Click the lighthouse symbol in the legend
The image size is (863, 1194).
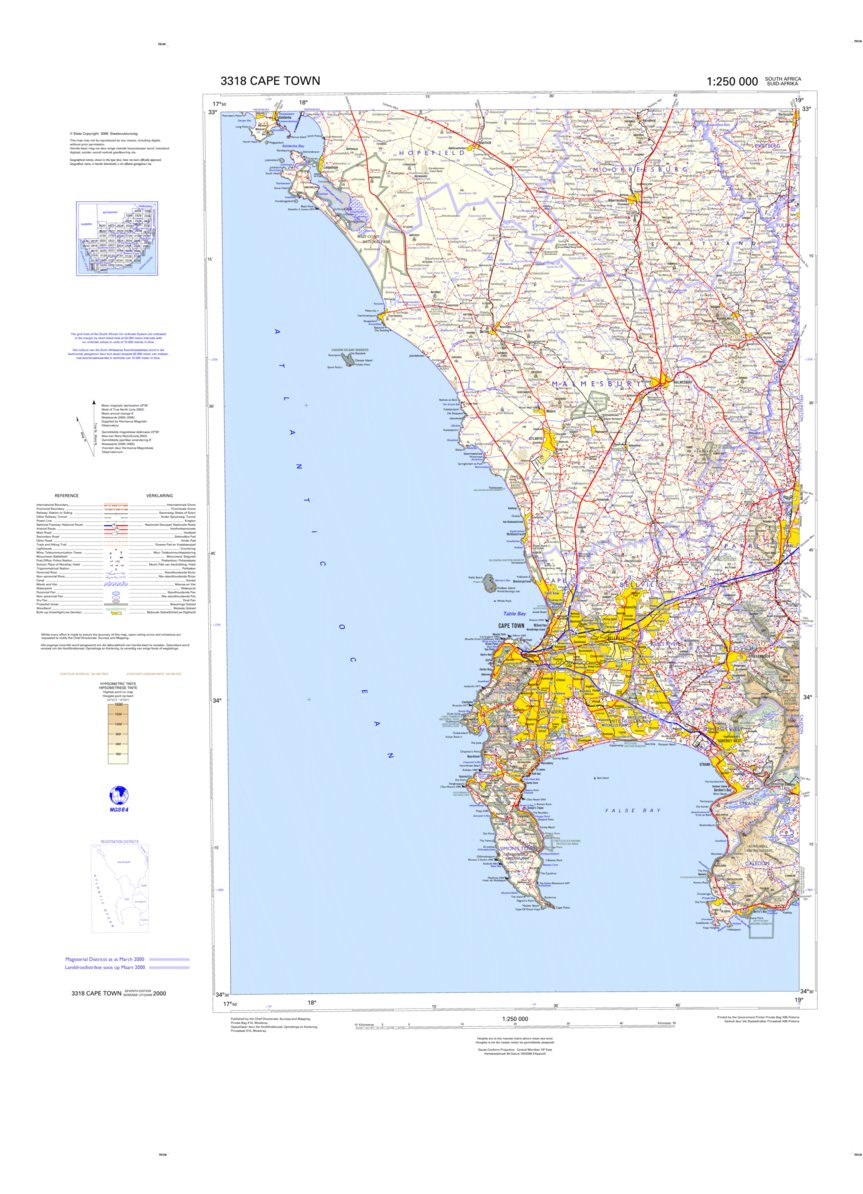[116, 548]
